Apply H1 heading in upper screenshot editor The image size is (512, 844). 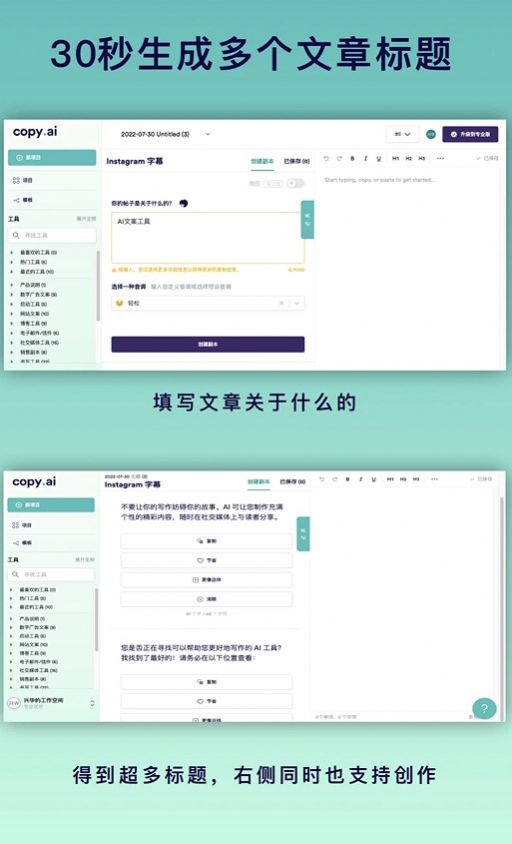click(396, 158)
